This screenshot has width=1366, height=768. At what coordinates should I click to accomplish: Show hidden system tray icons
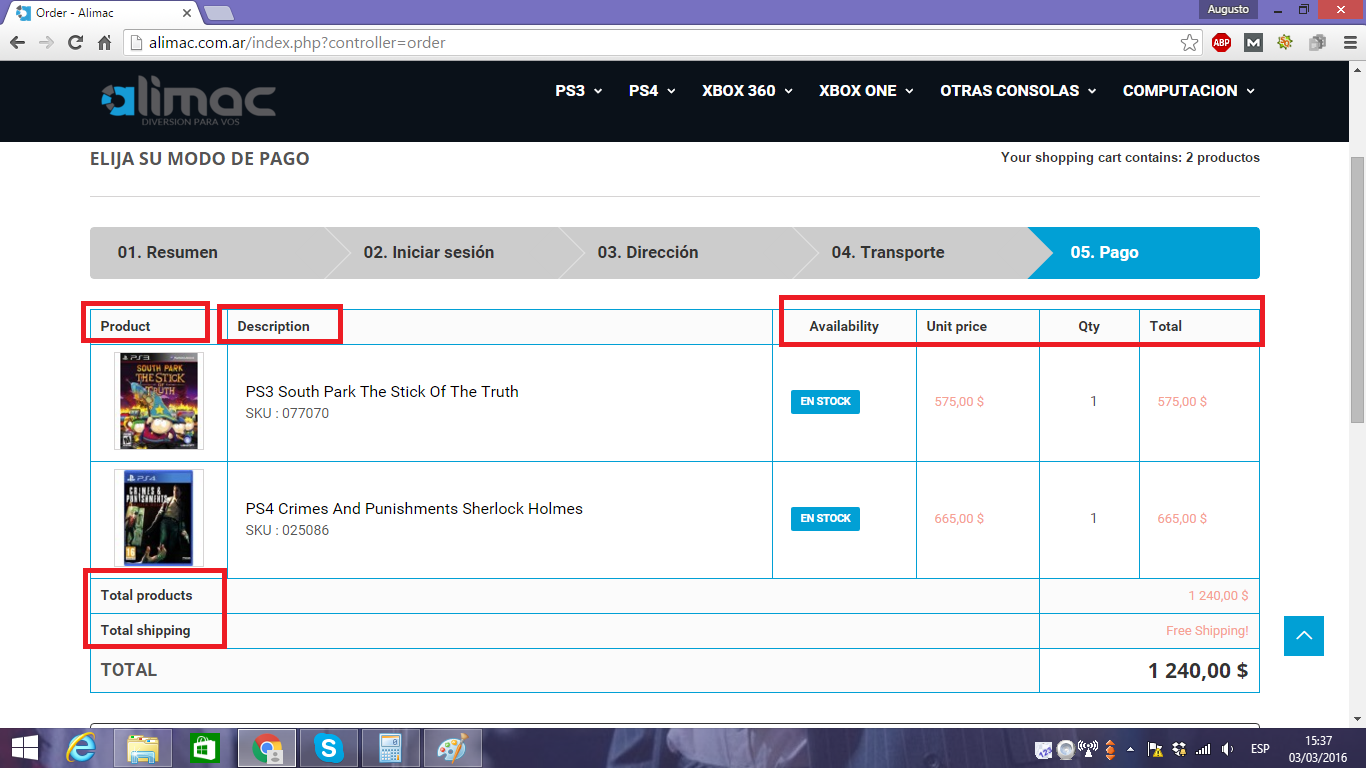tap(1131, 749)
